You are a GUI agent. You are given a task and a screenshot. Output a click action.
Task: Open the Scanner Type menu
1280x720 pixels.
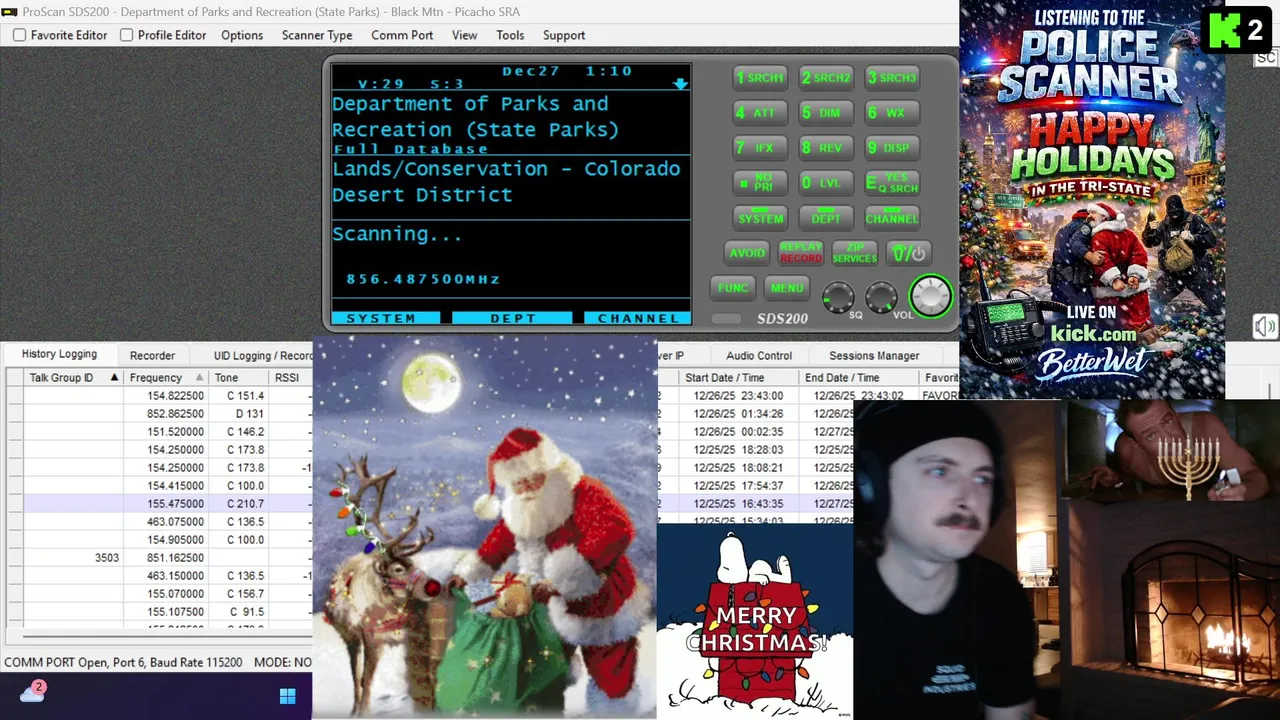(317, 35)
